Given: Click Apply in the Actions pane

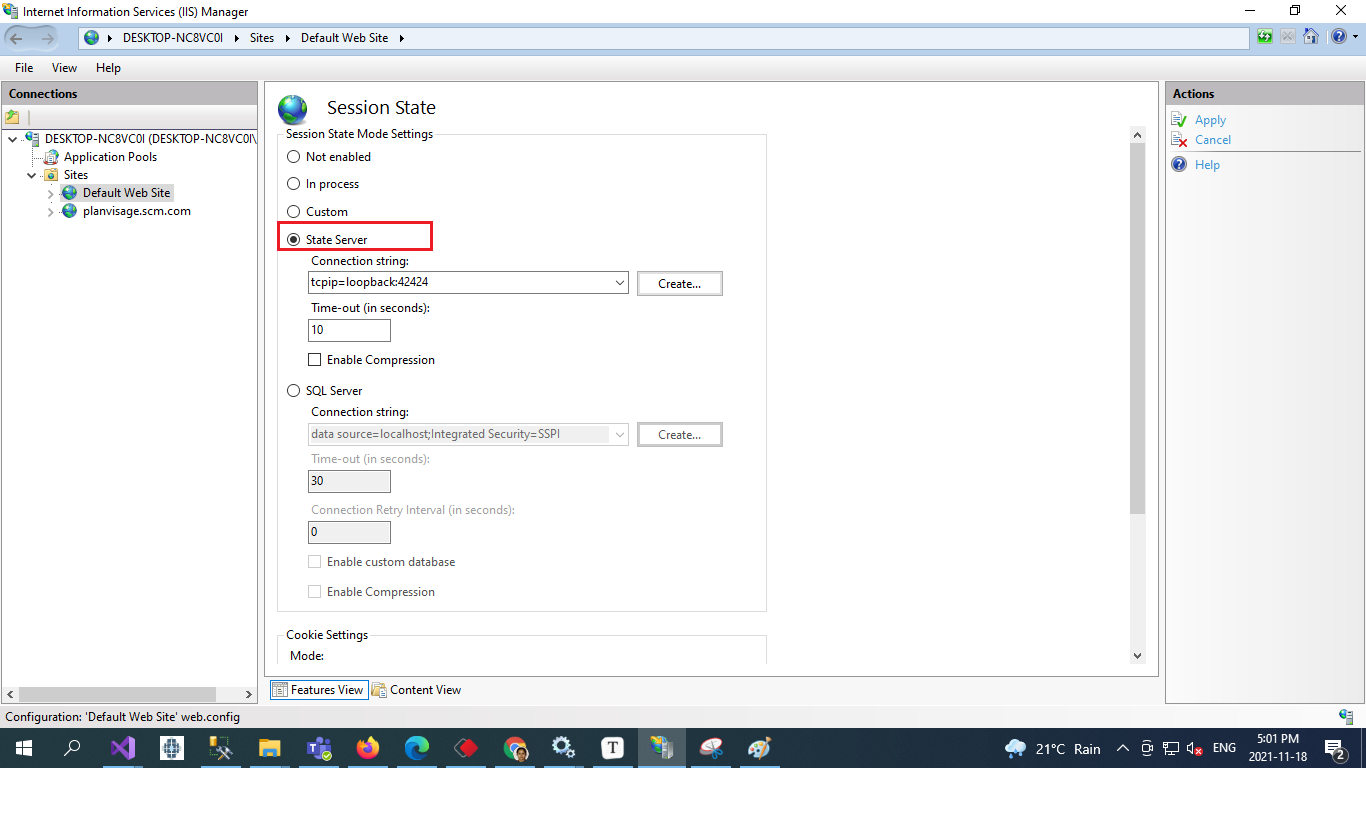Looking at the screenshot, I should tap(1210, 120).
